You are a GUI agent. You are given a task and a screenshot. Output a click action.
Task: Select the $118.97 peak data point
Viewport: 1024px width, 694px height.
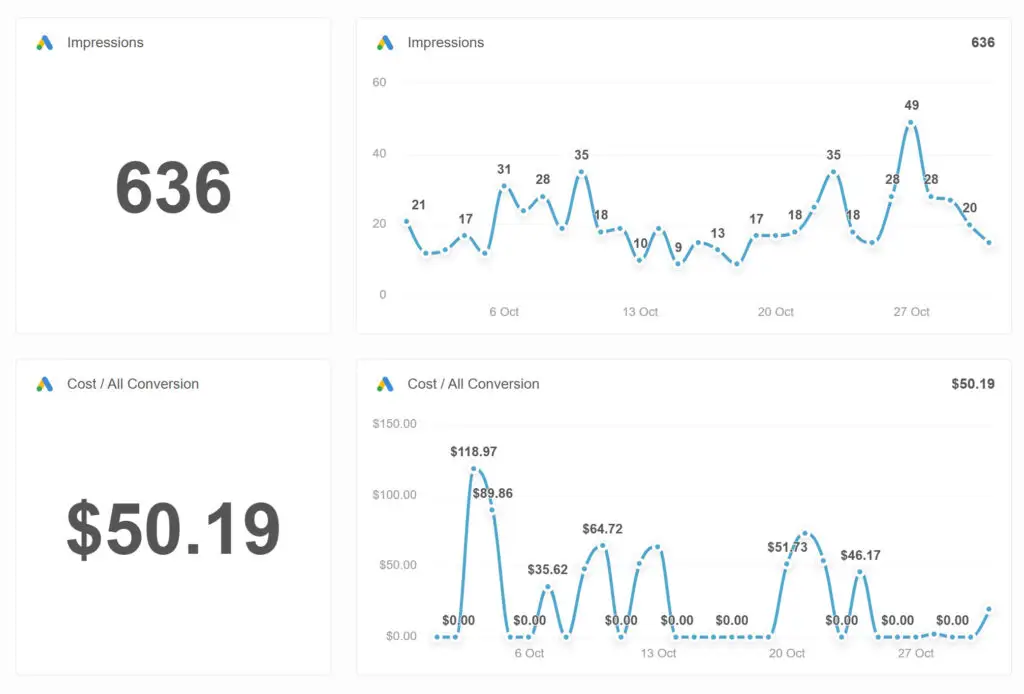[x=473, y=469]
